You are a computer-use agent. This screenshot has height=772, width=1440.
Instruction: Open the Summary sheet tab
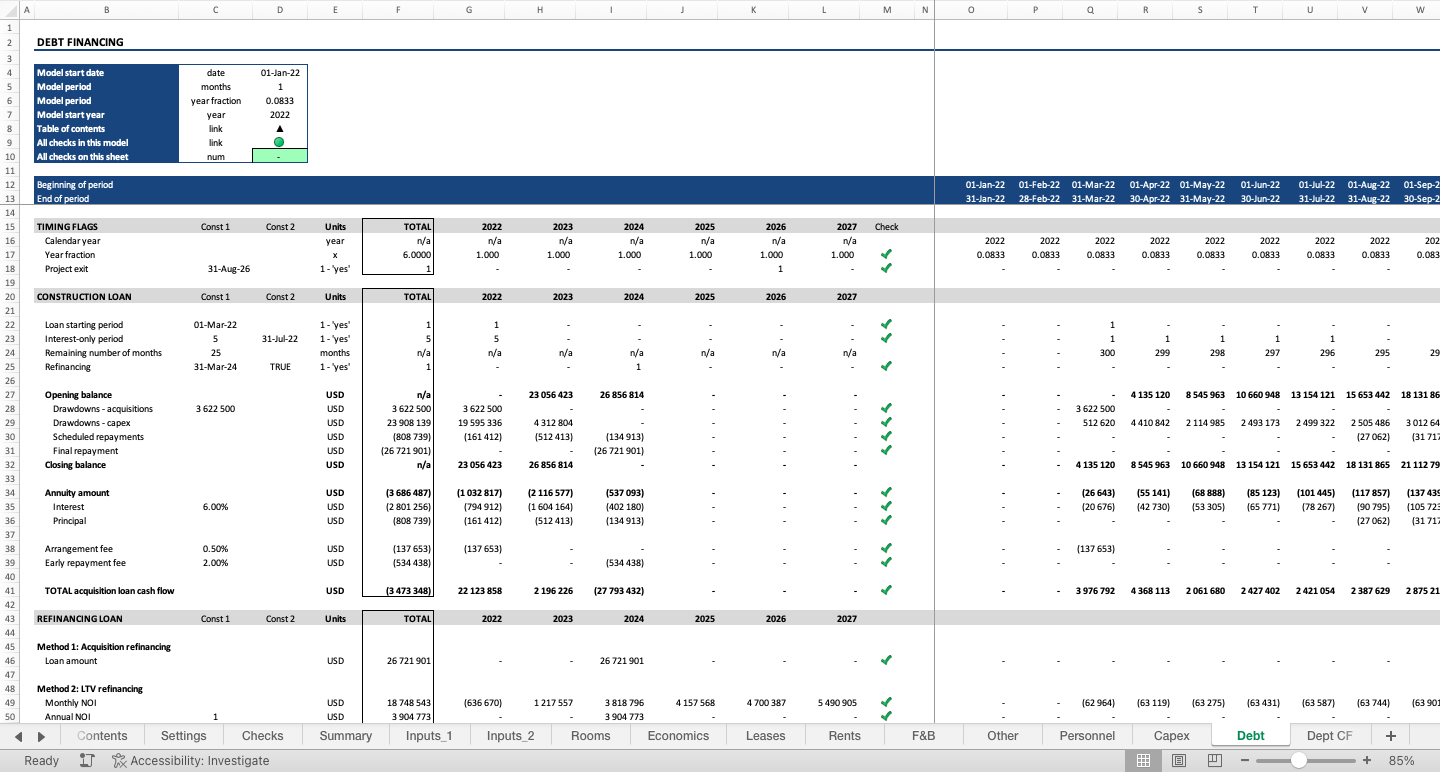344,735
